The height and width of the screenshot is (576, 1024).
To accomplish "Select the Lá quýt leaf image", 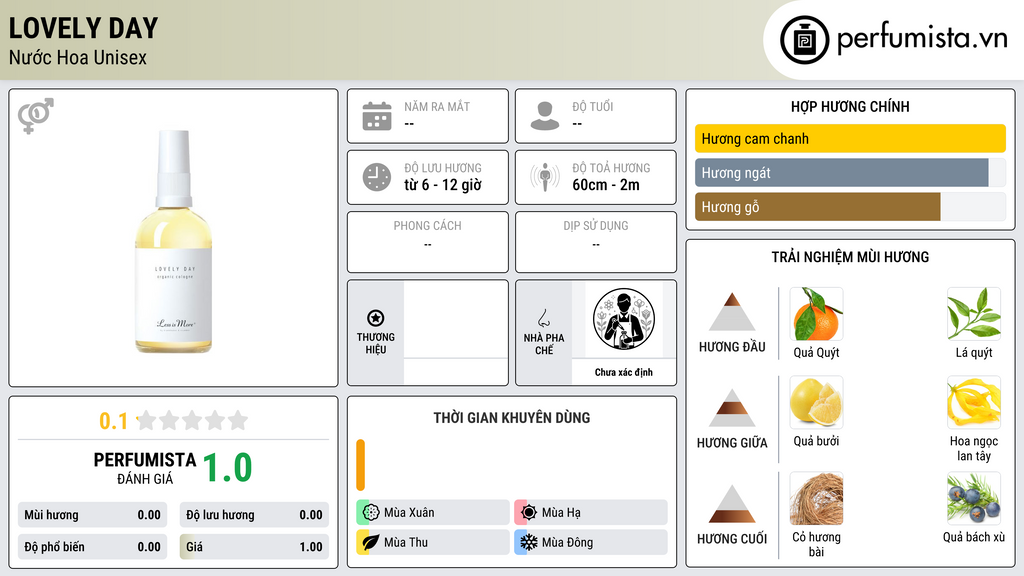I will pyautogui.click(x=974, y=314).
